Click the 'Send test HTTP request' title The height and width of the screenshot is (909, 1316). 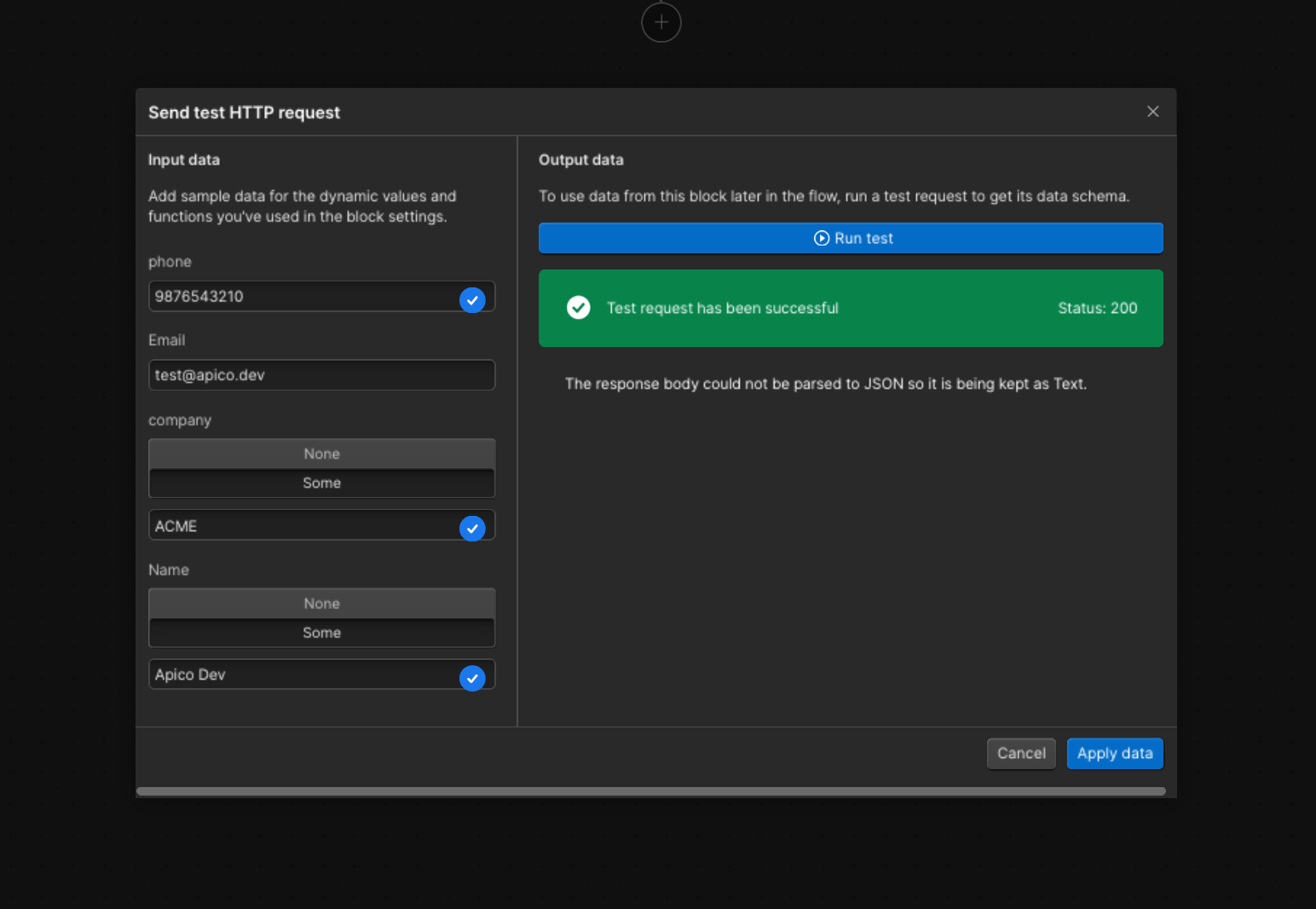coord(245,113)
